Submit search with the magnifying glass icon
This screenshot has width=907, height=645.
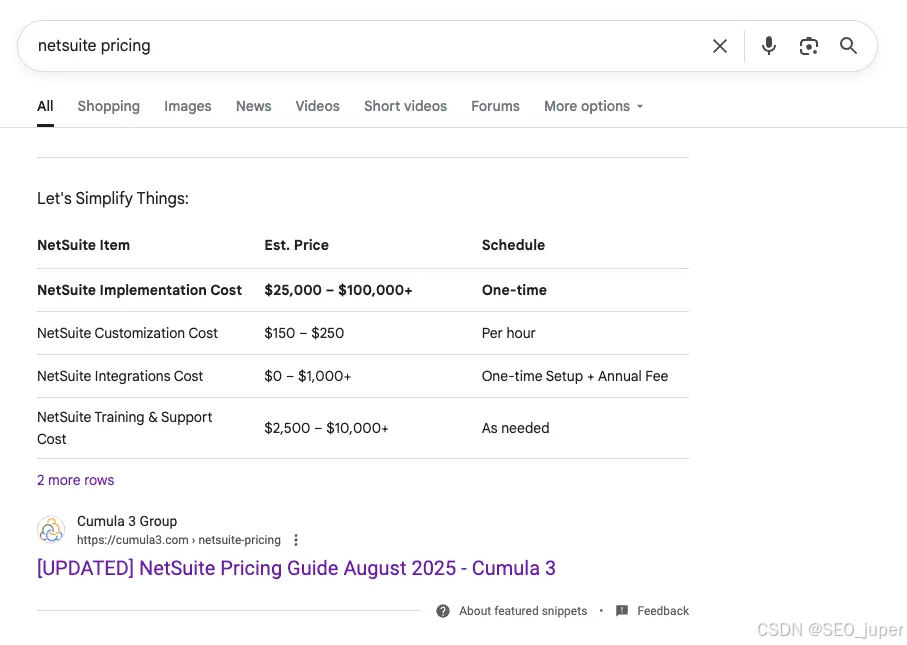[848, 46]
